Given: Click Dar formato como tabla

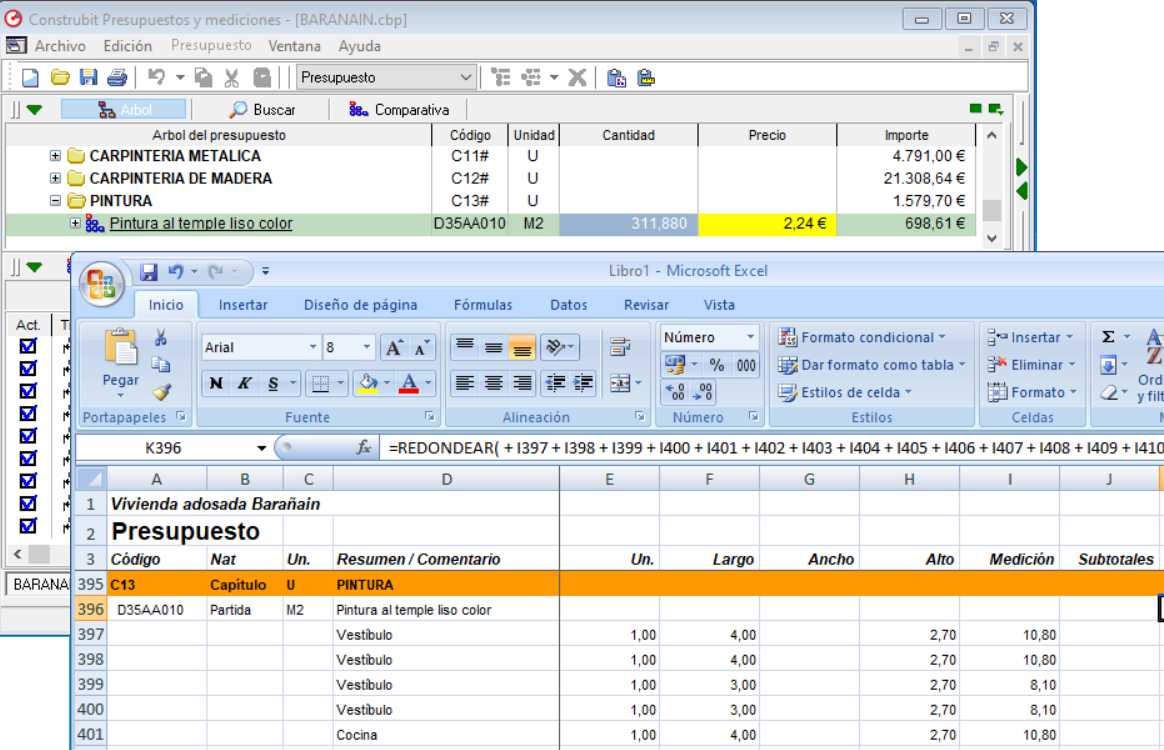Looking at the screenshot, I should (872, 365).
